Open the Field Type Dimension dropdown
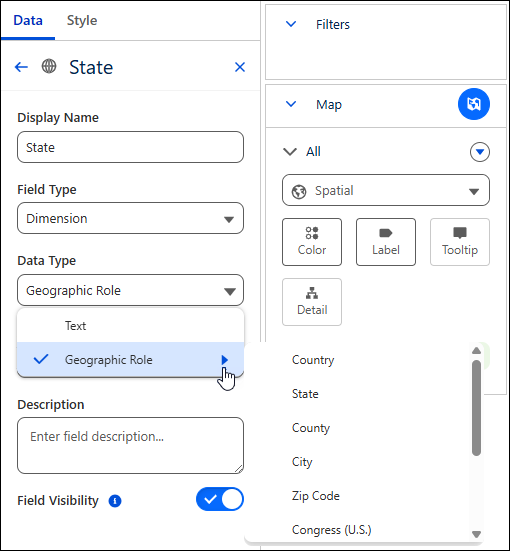 pyautogui.click(x=130, y=218)
